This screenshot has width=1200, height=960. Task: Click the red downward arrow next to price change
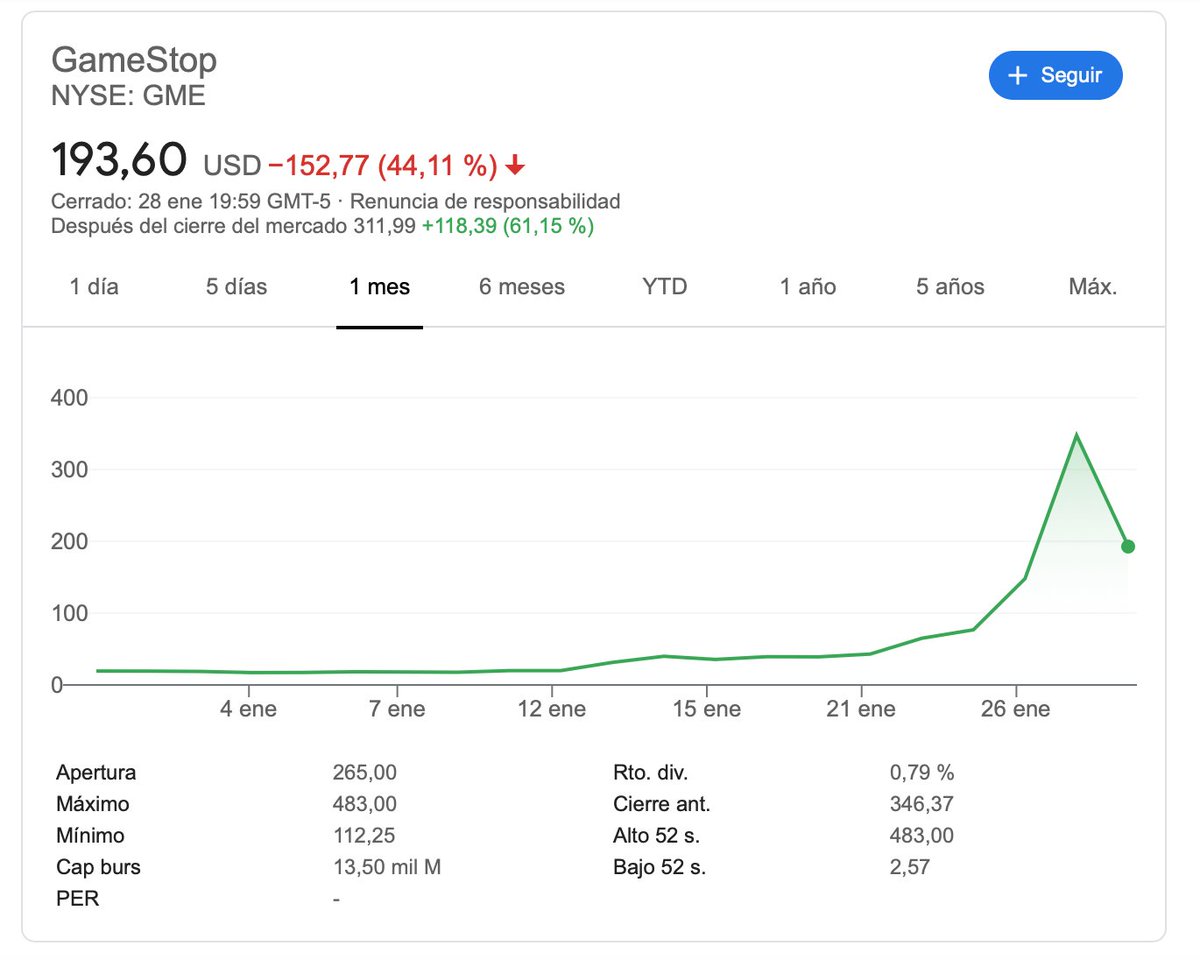coord(513,166)
